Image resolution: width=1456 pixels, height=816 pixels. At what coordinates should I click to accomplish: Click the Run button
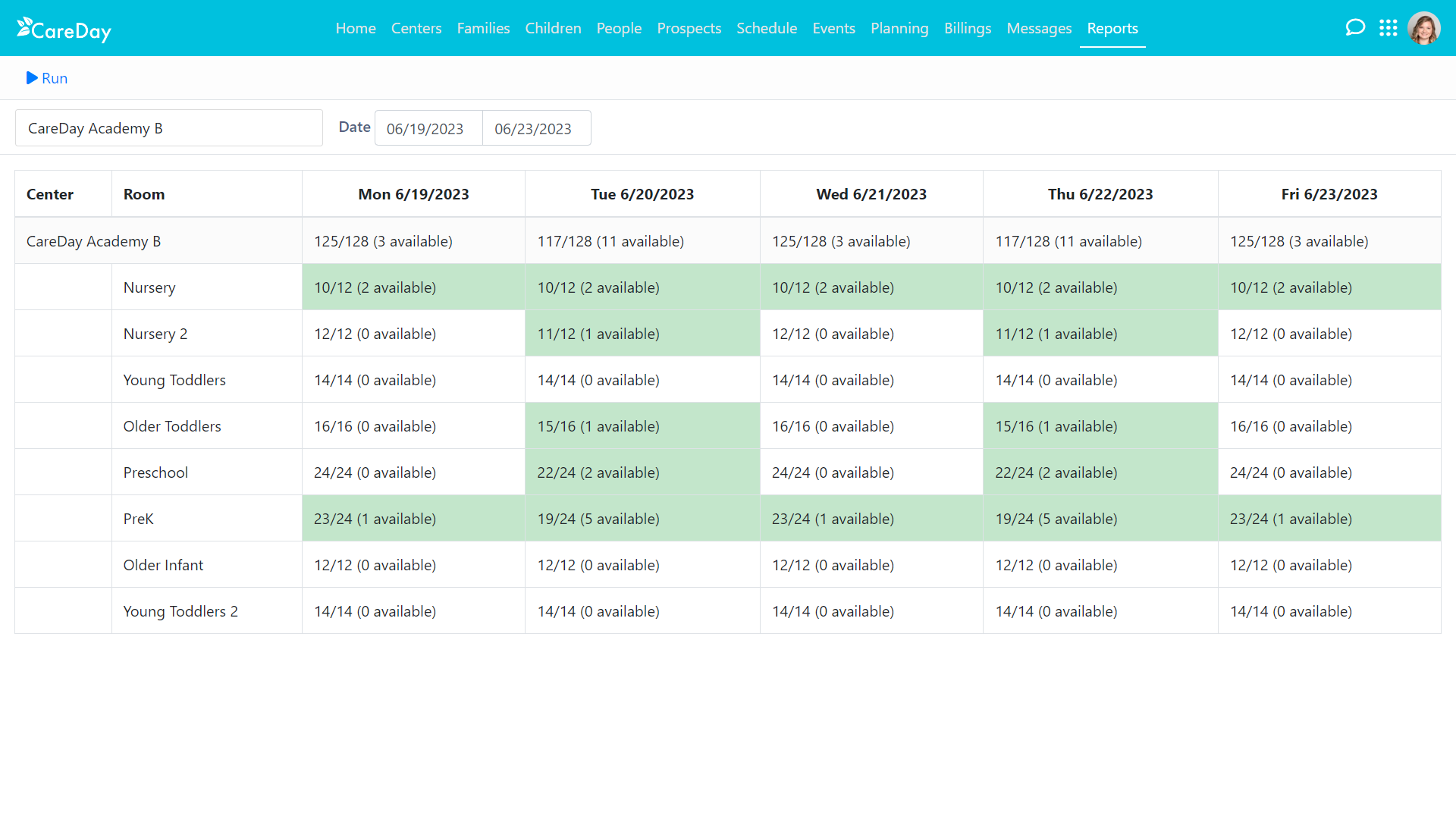[x=47, y=77]
